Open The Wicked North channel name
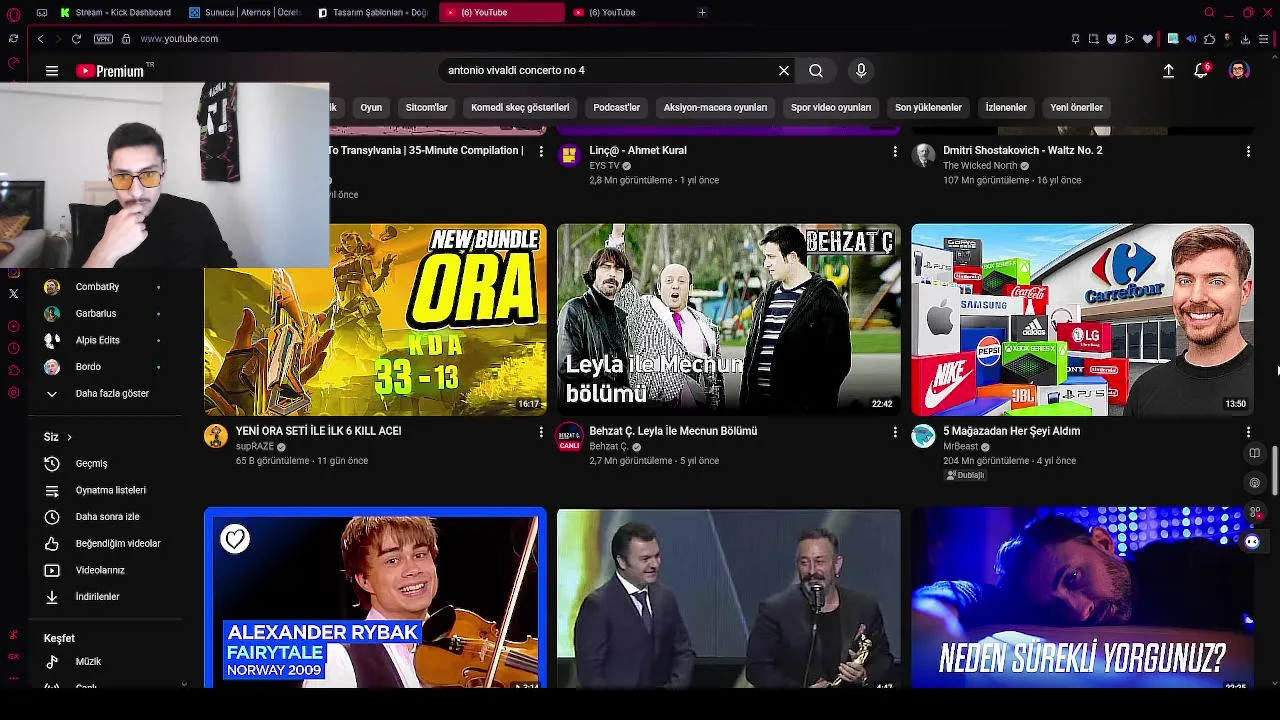 [x=980, y=166]
